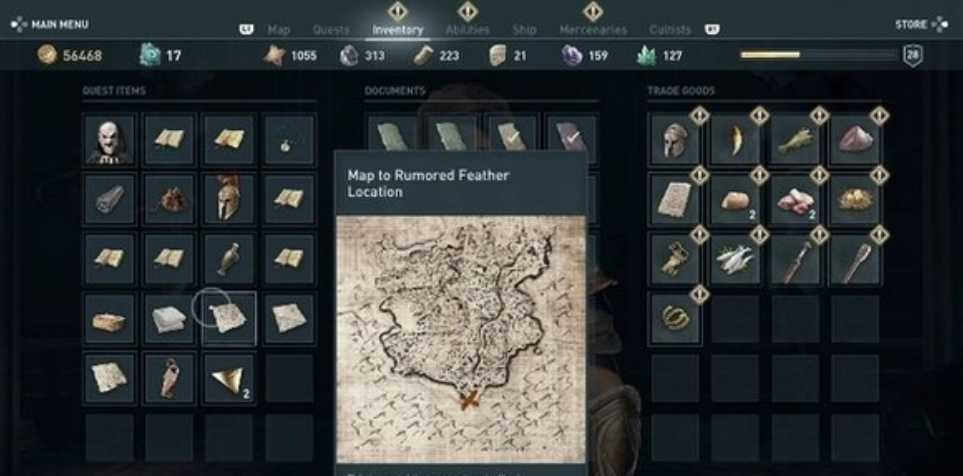Open the Main Menu

click(50, 25)
